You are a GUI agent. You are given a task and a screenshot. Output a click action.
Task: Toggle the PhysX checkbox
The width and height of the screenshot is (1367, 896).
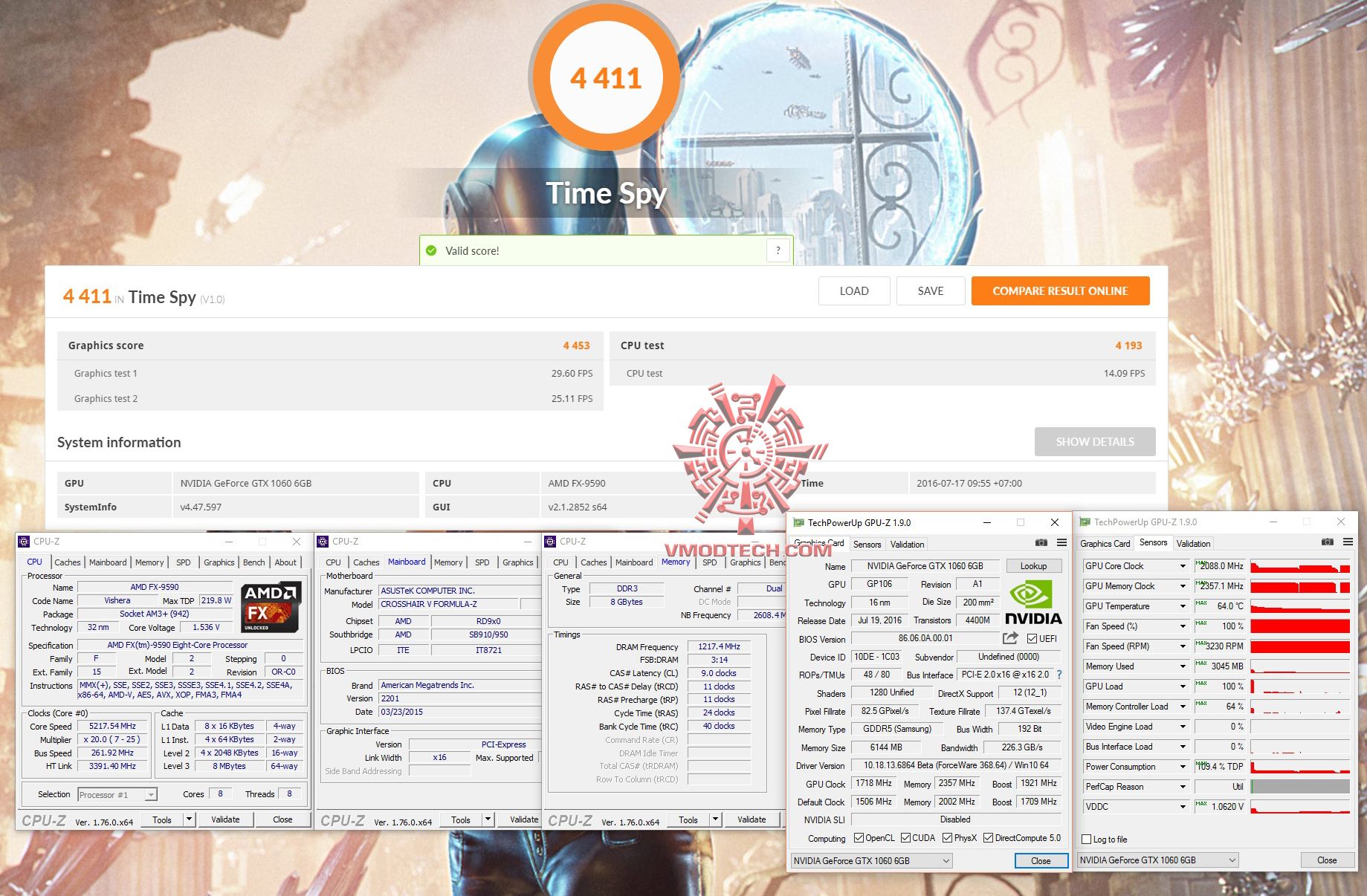948,838
